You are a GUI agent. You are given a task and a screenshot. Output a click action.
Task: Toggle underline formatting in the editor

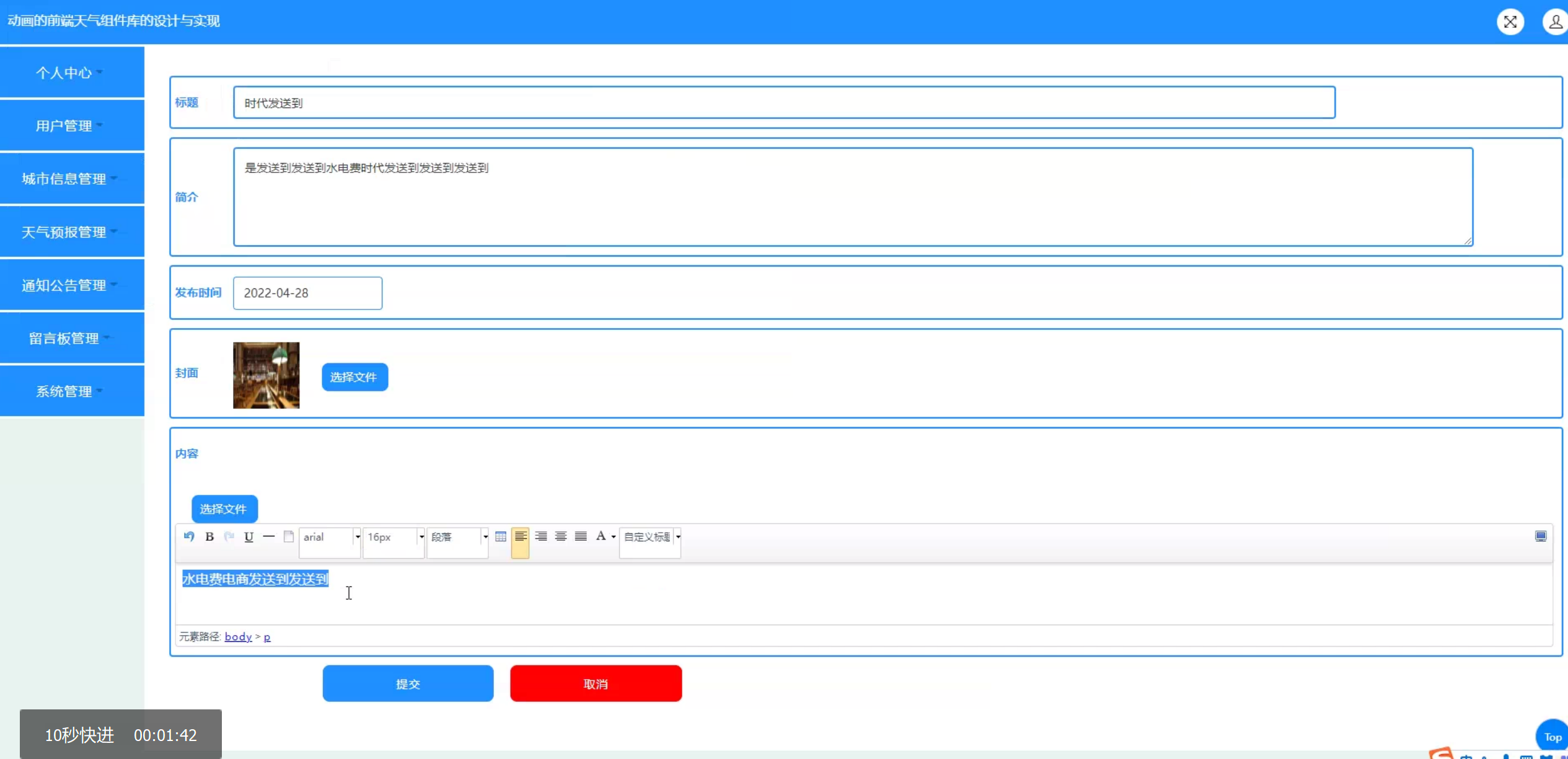249,536
